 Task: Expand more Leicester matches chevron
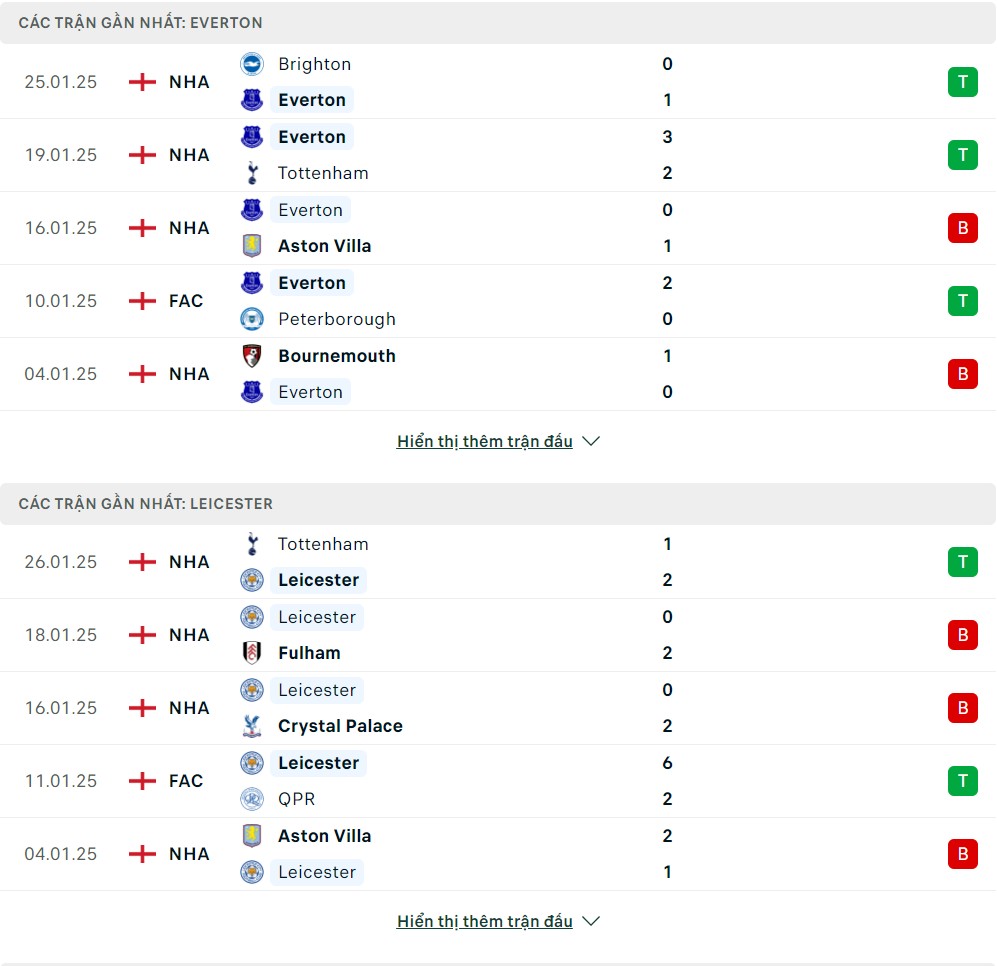pos(591,921)
